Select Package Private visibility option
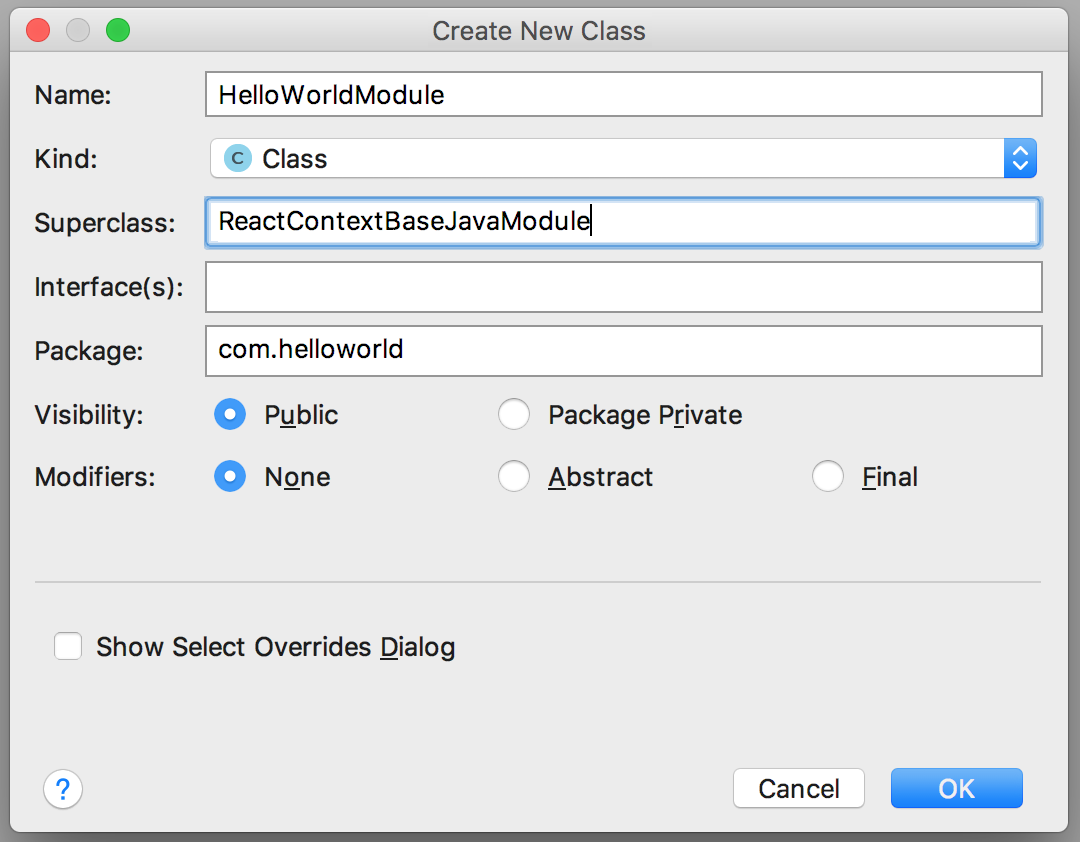Screen dimensions: 1080x842 click(514, 415)
